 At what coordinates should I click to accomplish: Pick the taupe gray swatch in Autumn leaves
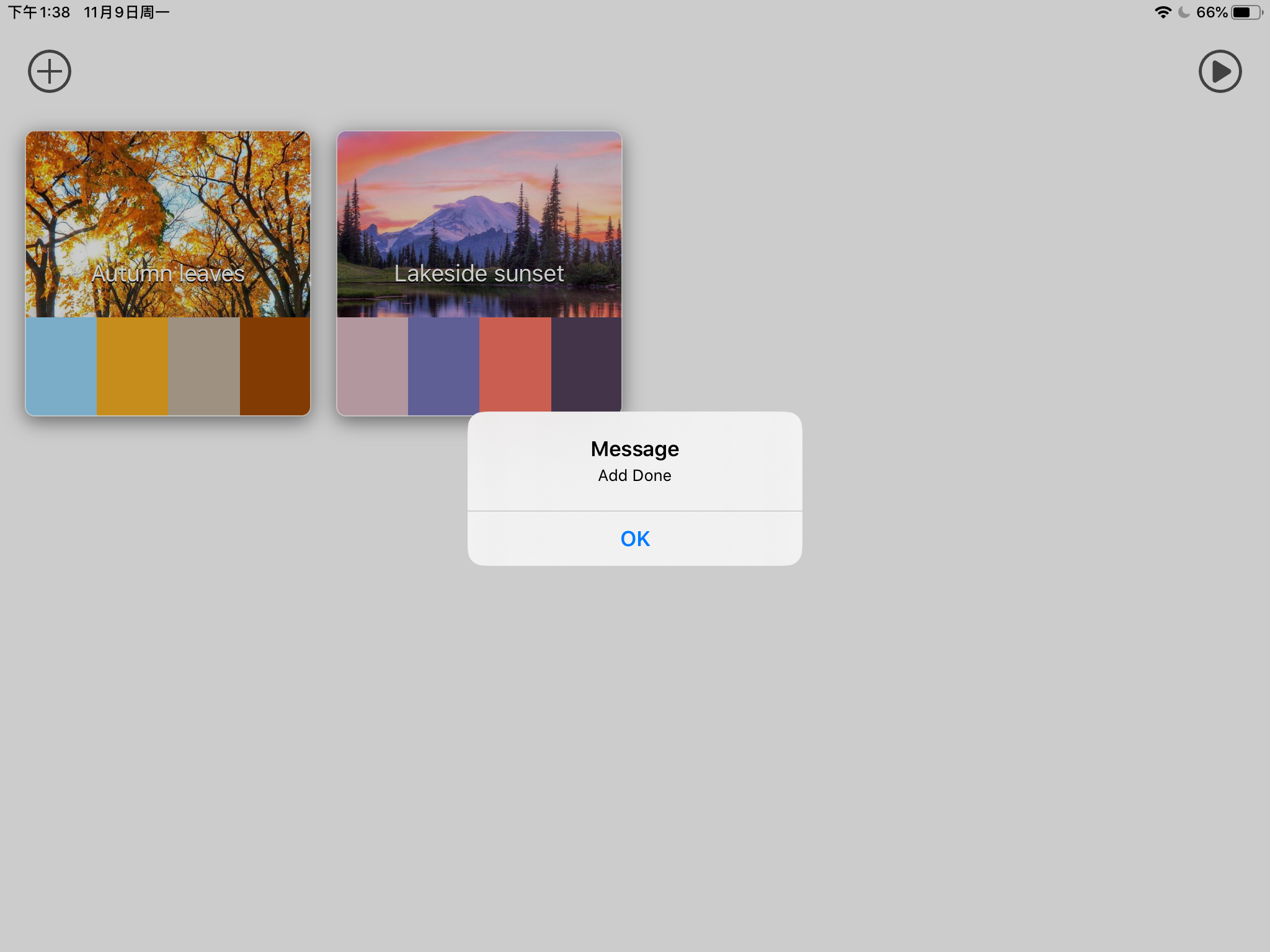click(x=204, y=366)
